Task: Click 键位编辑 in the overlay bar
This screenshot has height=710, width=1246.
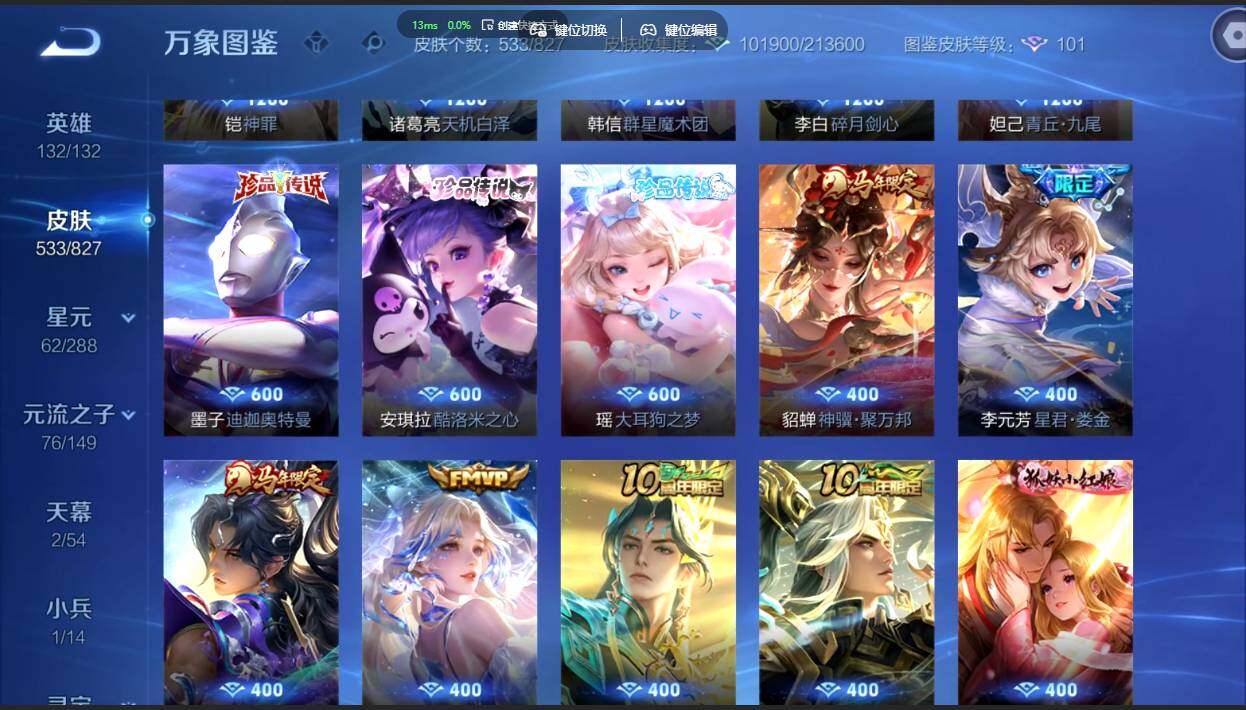Action: [690, 30]
